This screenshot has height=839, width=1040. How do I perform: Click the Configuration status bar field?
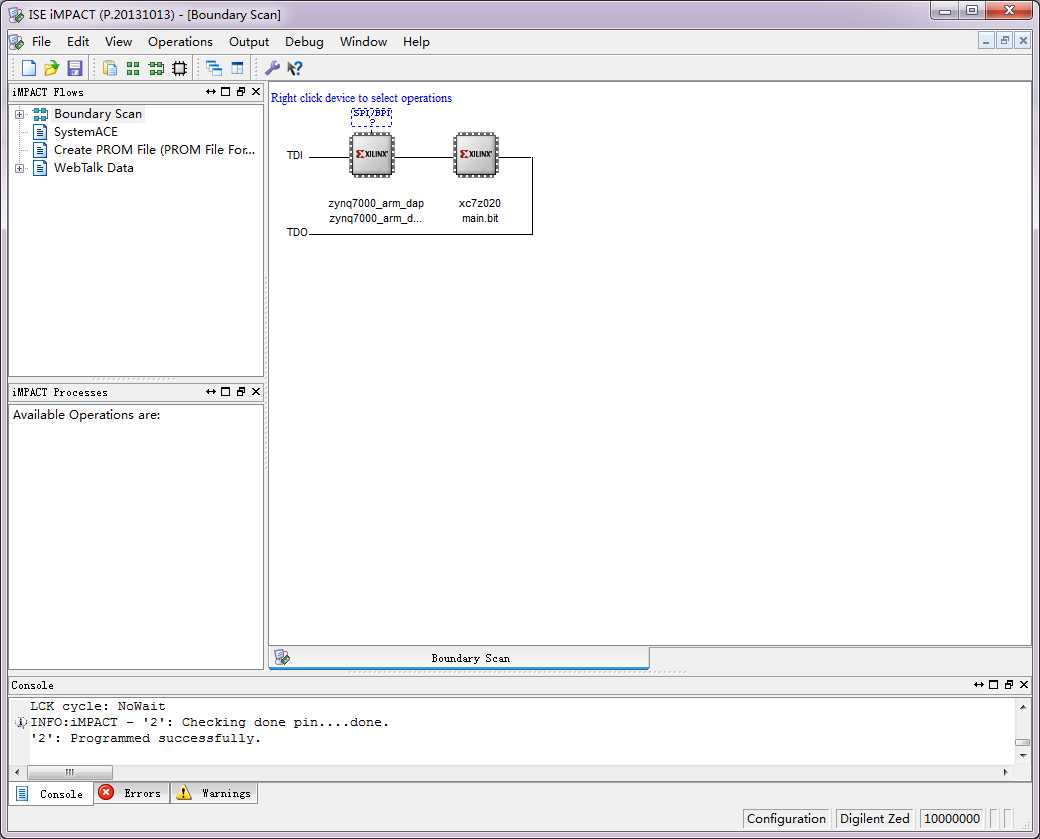787,818
